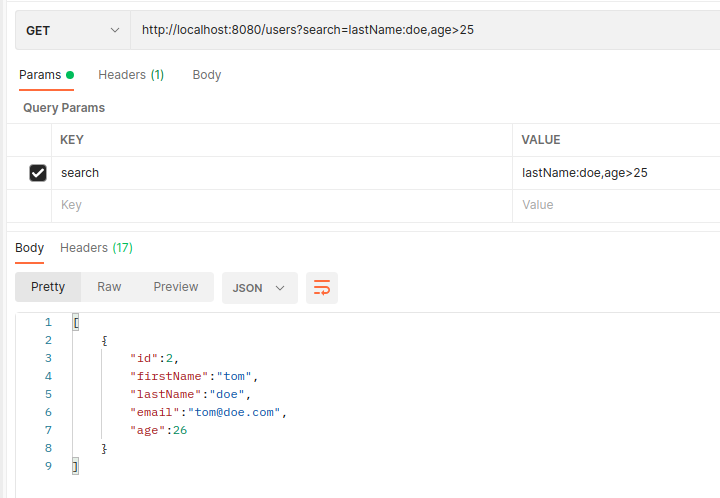Switch to the request Params tab

pyautogui.click(x=46, y=75)
